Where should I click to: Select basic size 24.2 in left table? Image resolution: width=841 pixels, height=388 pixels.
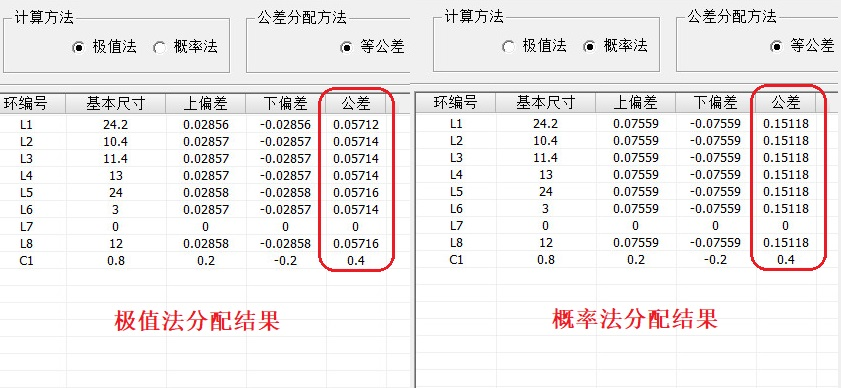tap(115, 125)
